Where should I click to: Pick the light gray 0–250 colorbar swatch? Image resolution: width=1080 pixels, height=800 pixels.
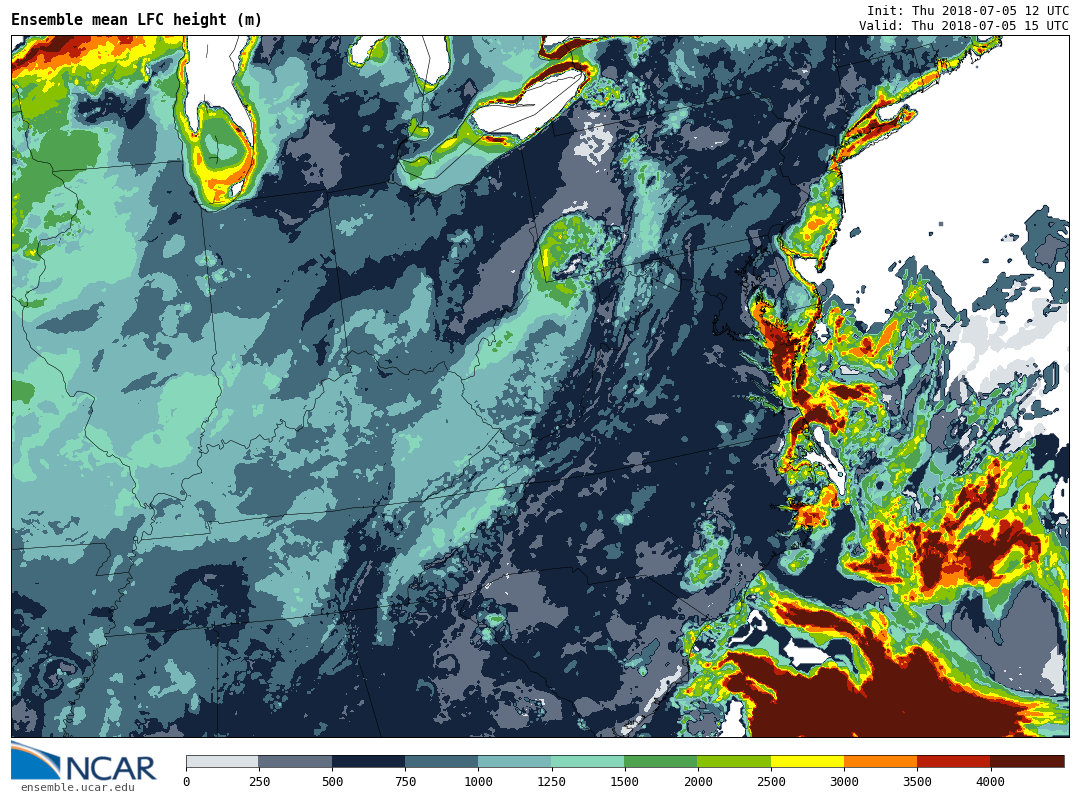coord(222,761)
